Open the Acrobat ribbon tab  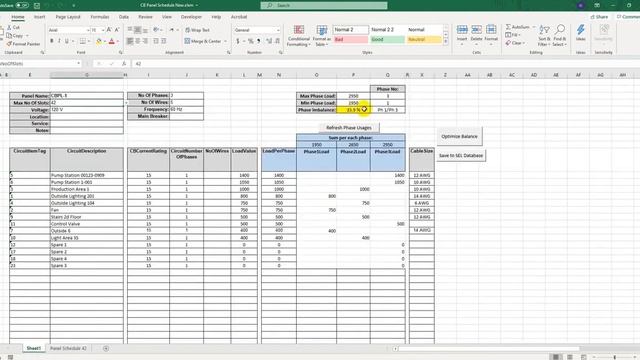[x=239, y=17]
